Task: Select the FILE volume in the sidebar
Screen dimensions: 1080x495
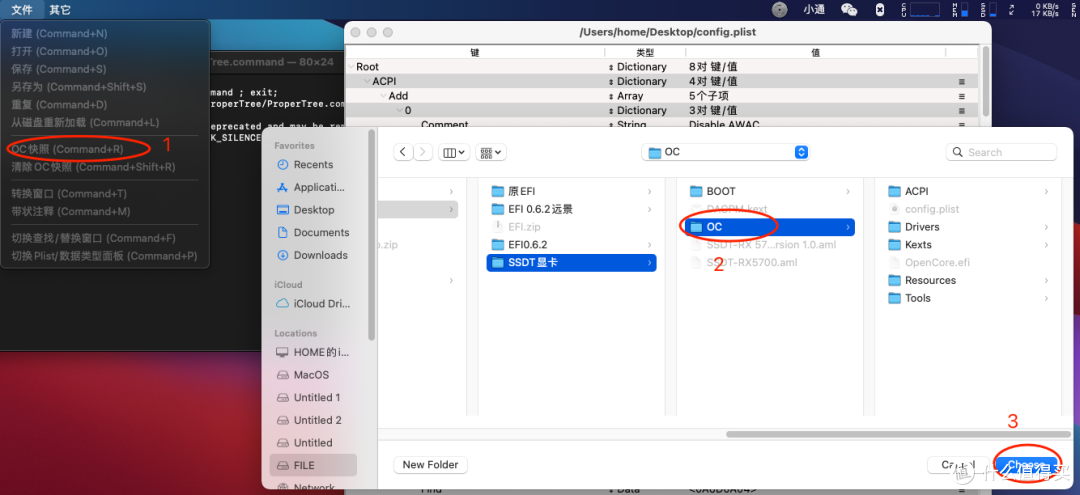Action: (313, 465)
